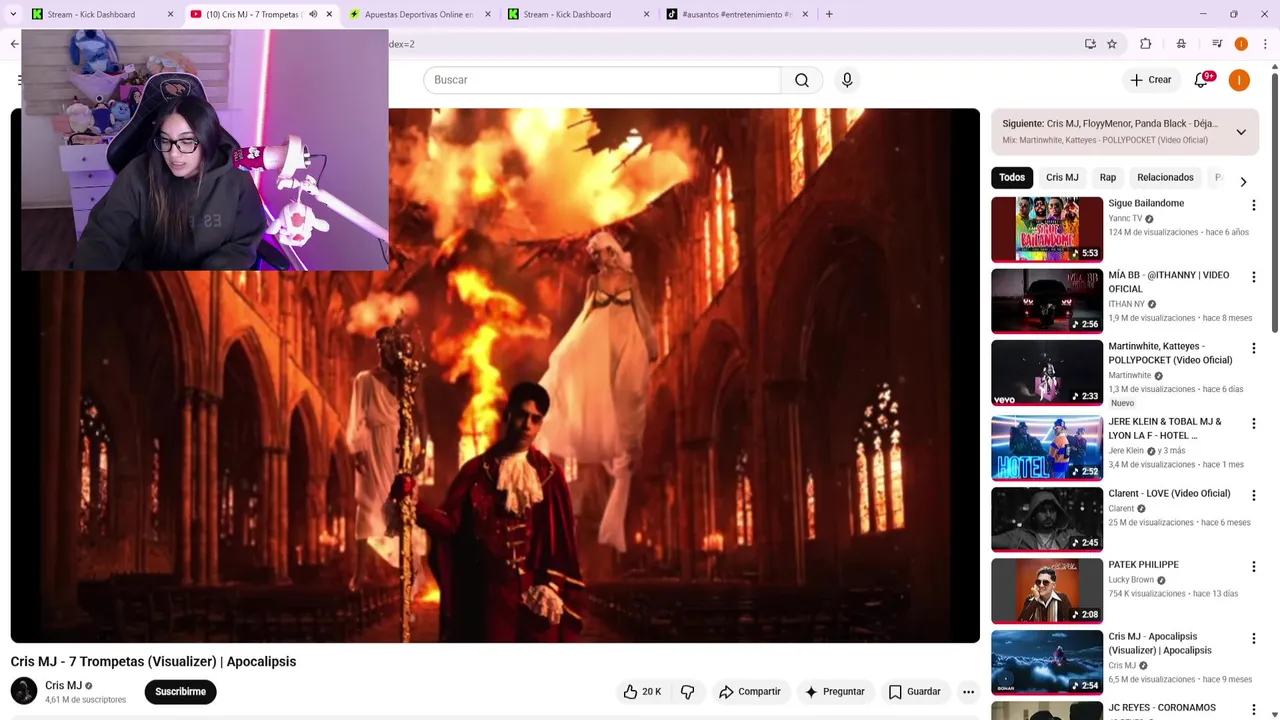This screenshot has height=720, width=1280.
Task: Open options for Clarent LOVE video
Action: click(x=1253, y=495)
